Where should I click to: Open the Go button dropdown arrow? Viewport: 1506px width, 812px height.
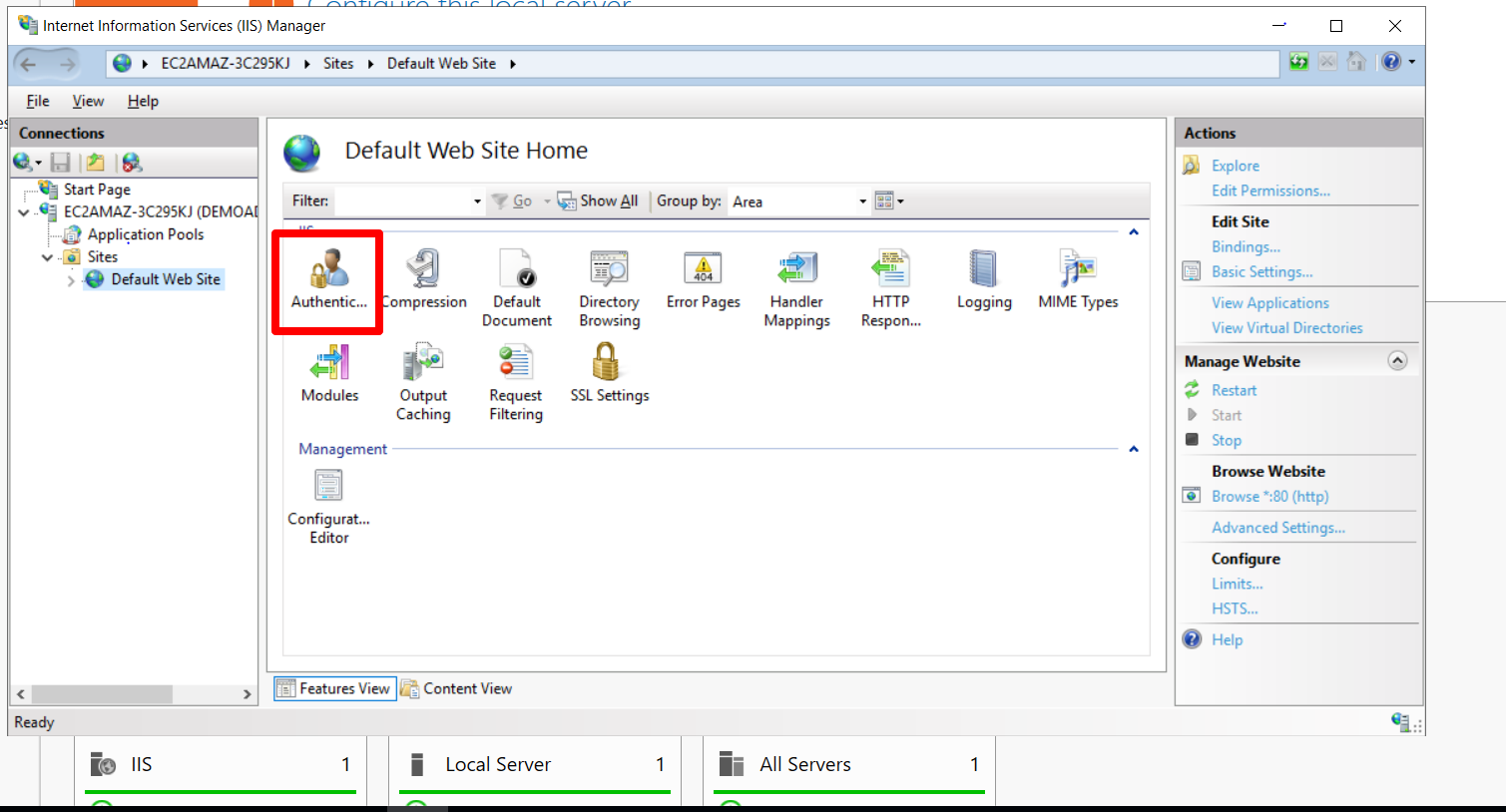(x=547, y=202)
